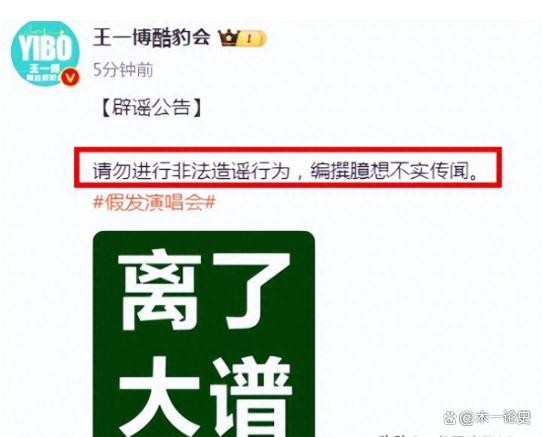The image size is (542, 437).
Task: Click the 【辟谣公告】 heading text
Action: pos(151,108)
